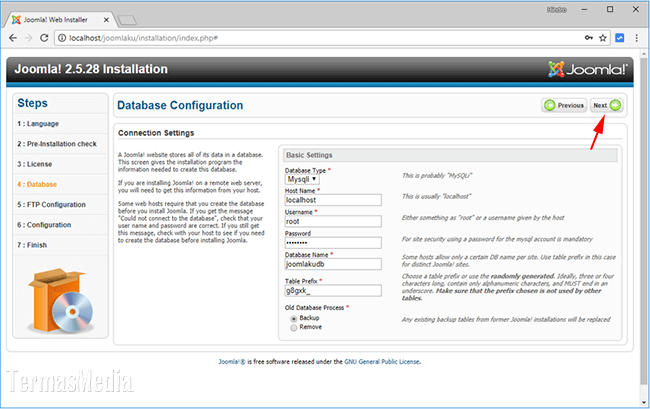Click the Database Name input field

333,264
